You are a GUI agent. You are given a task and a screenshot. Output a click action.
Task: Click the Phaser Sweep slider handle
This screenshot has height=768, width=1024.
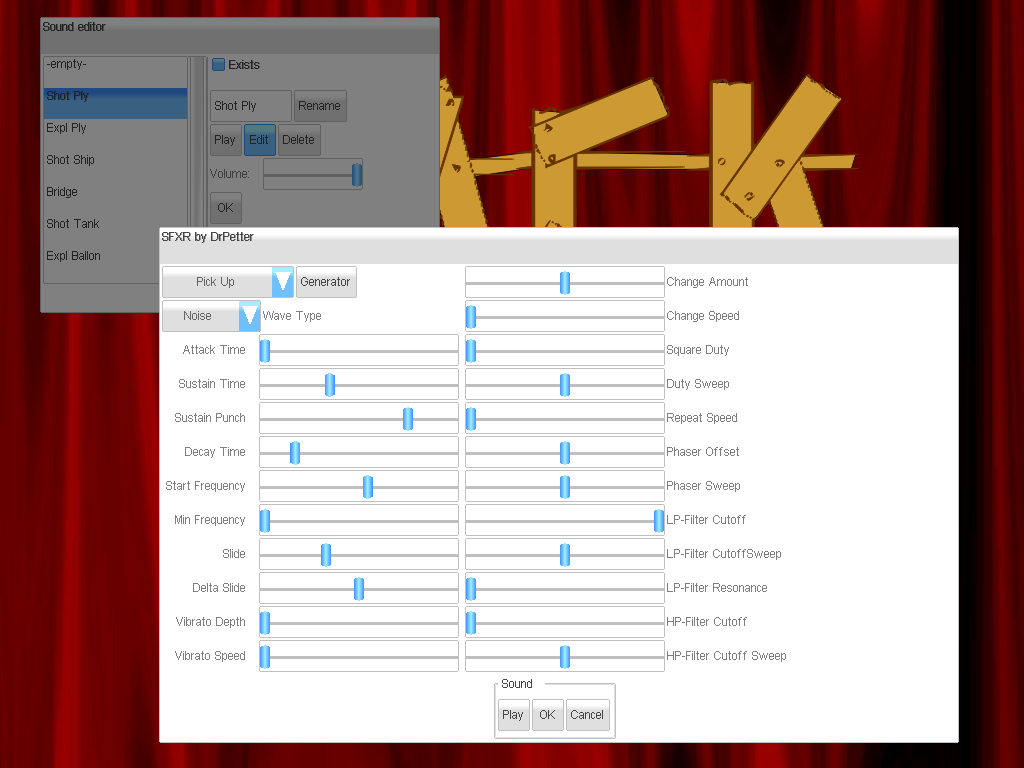coord(565,487)
